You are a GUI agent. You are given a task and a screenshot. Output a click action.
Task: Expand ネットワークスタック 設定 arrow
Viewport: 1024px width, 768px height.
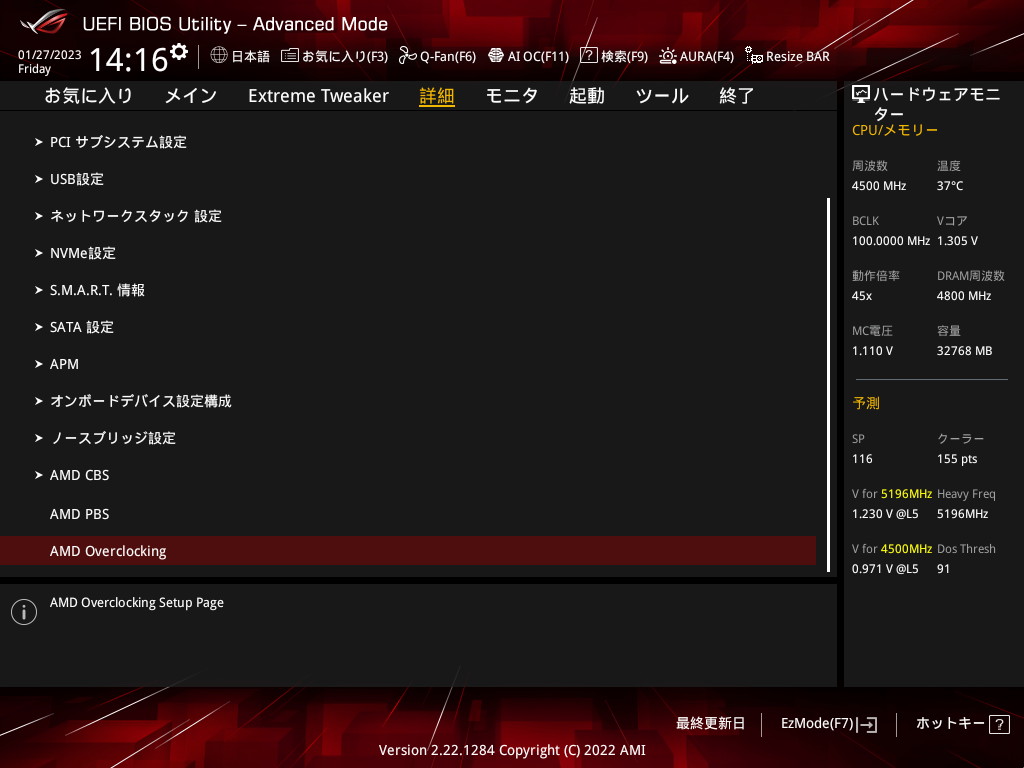(x=39, y=216)
